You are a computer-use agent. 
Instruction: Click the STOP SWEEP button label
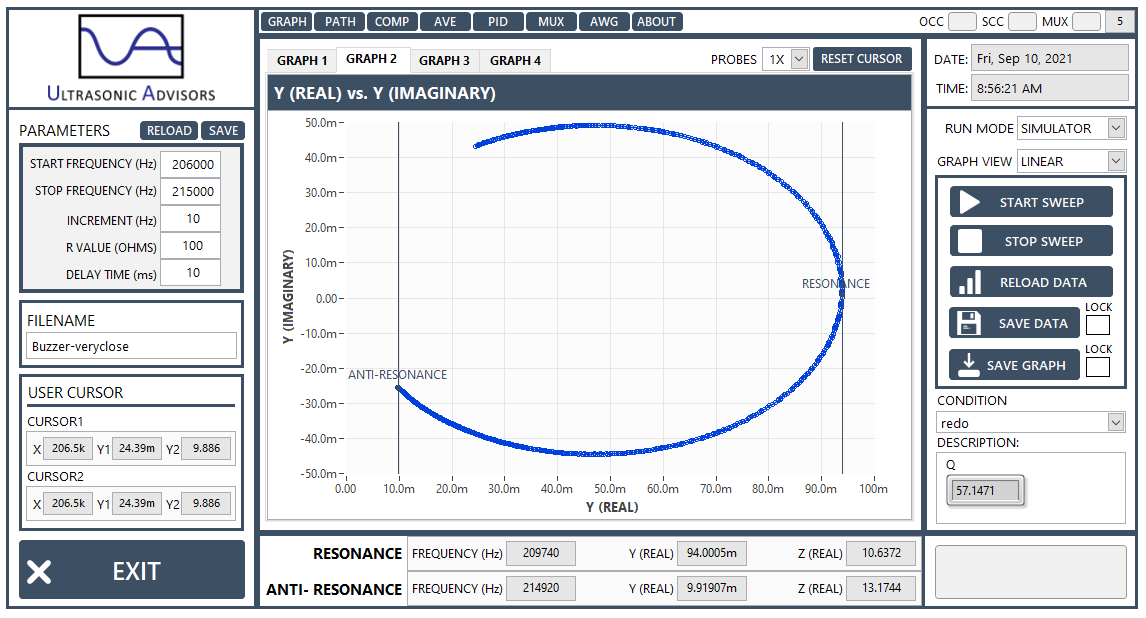[x=1044, y=242]
